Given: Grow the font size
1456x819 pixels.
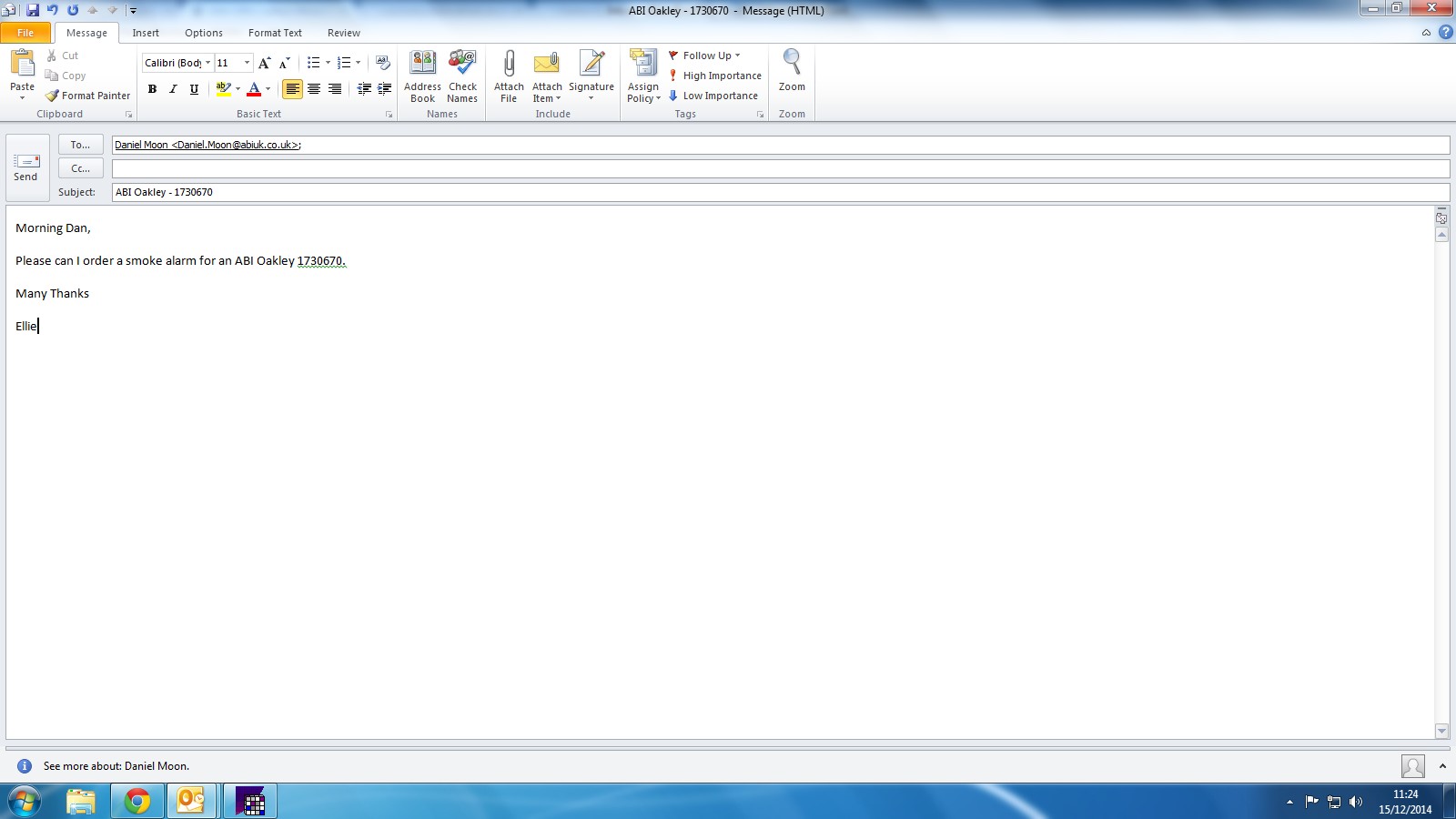Looking at the screenshot, I should [264, 63].
